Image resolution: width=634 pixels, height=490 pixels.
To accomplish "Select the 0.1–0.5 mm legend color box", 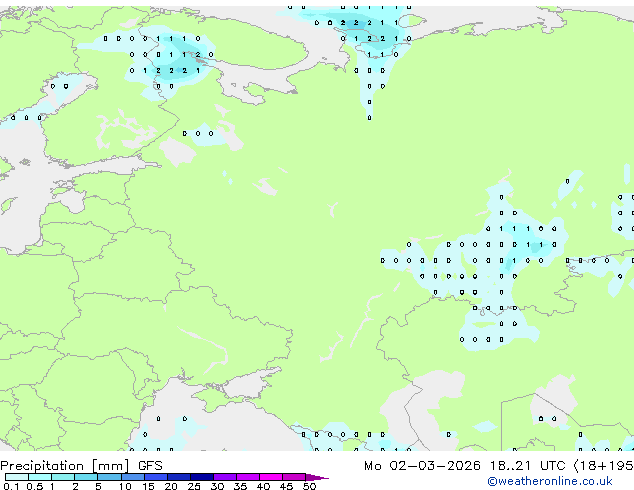I will click(17, 477).
